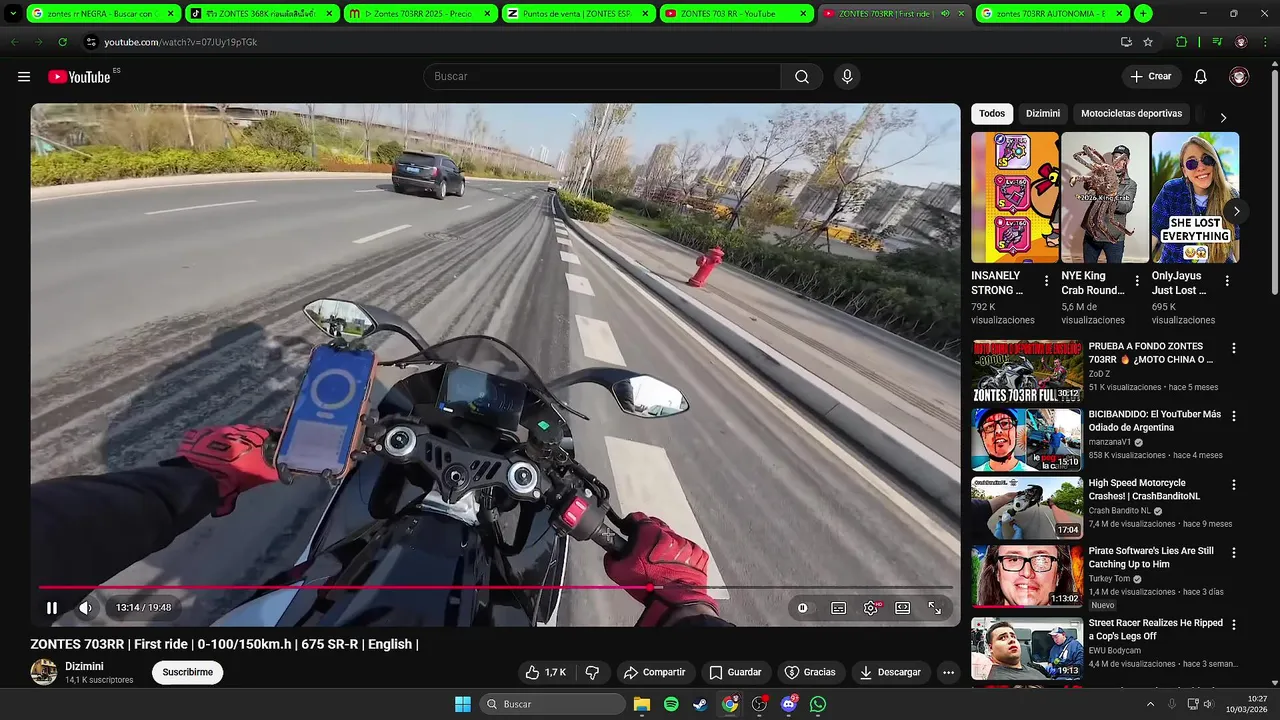Switch to theater mode view
1280x720 pixels.
(903, 608)
